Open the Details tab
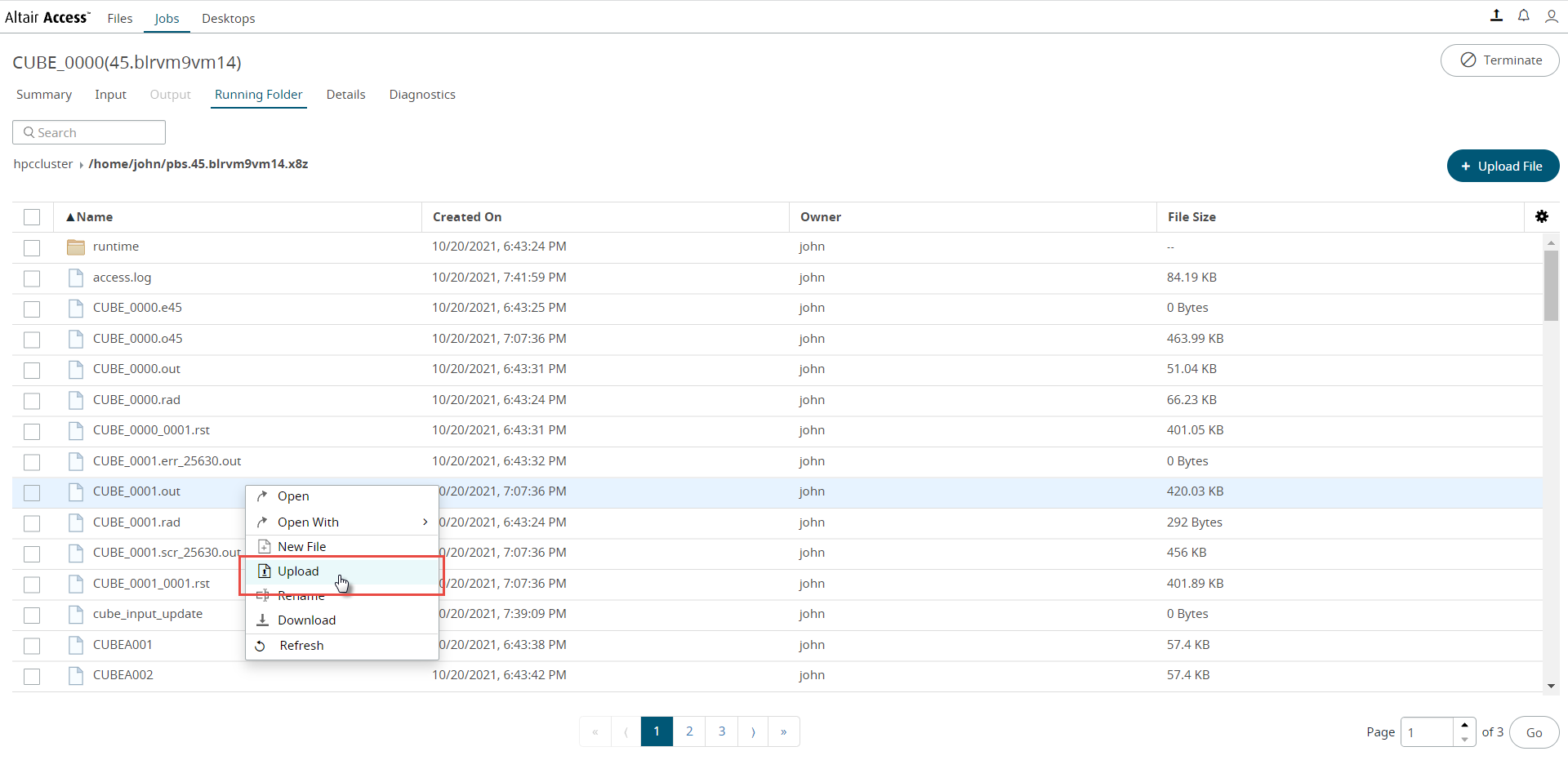 346,95
